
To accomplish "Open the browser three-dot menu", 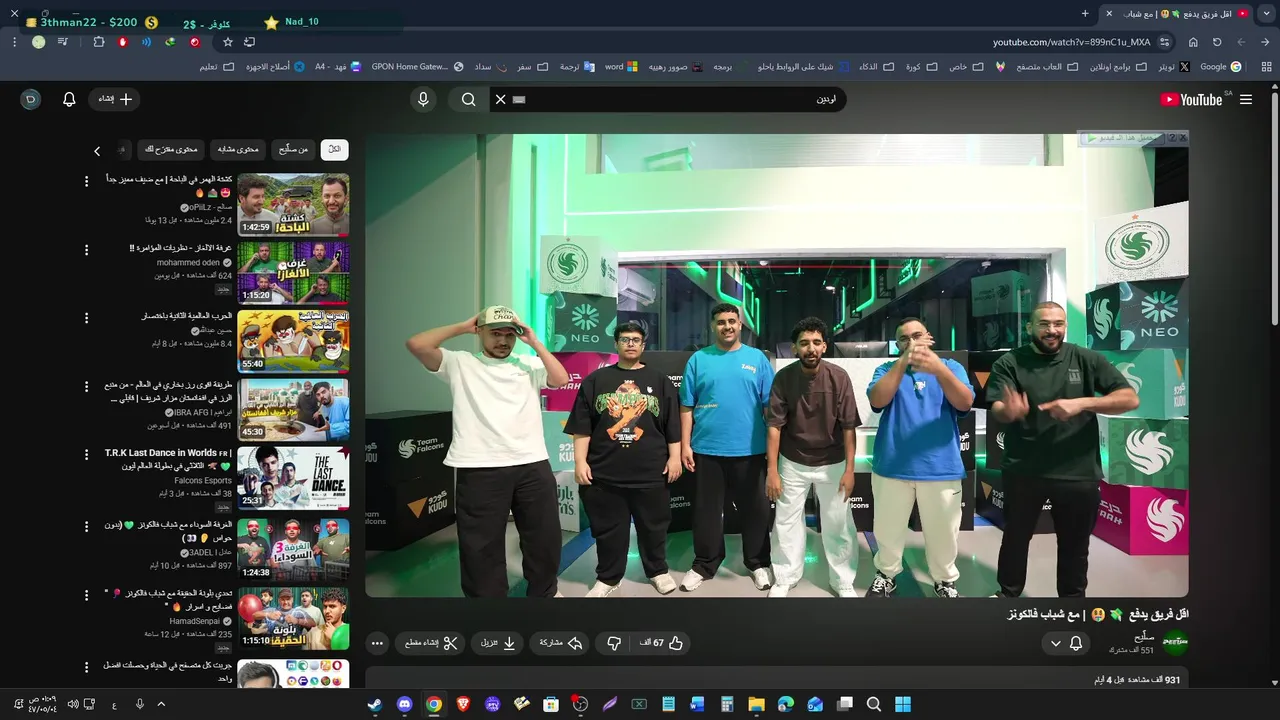I will pos(14,42).
